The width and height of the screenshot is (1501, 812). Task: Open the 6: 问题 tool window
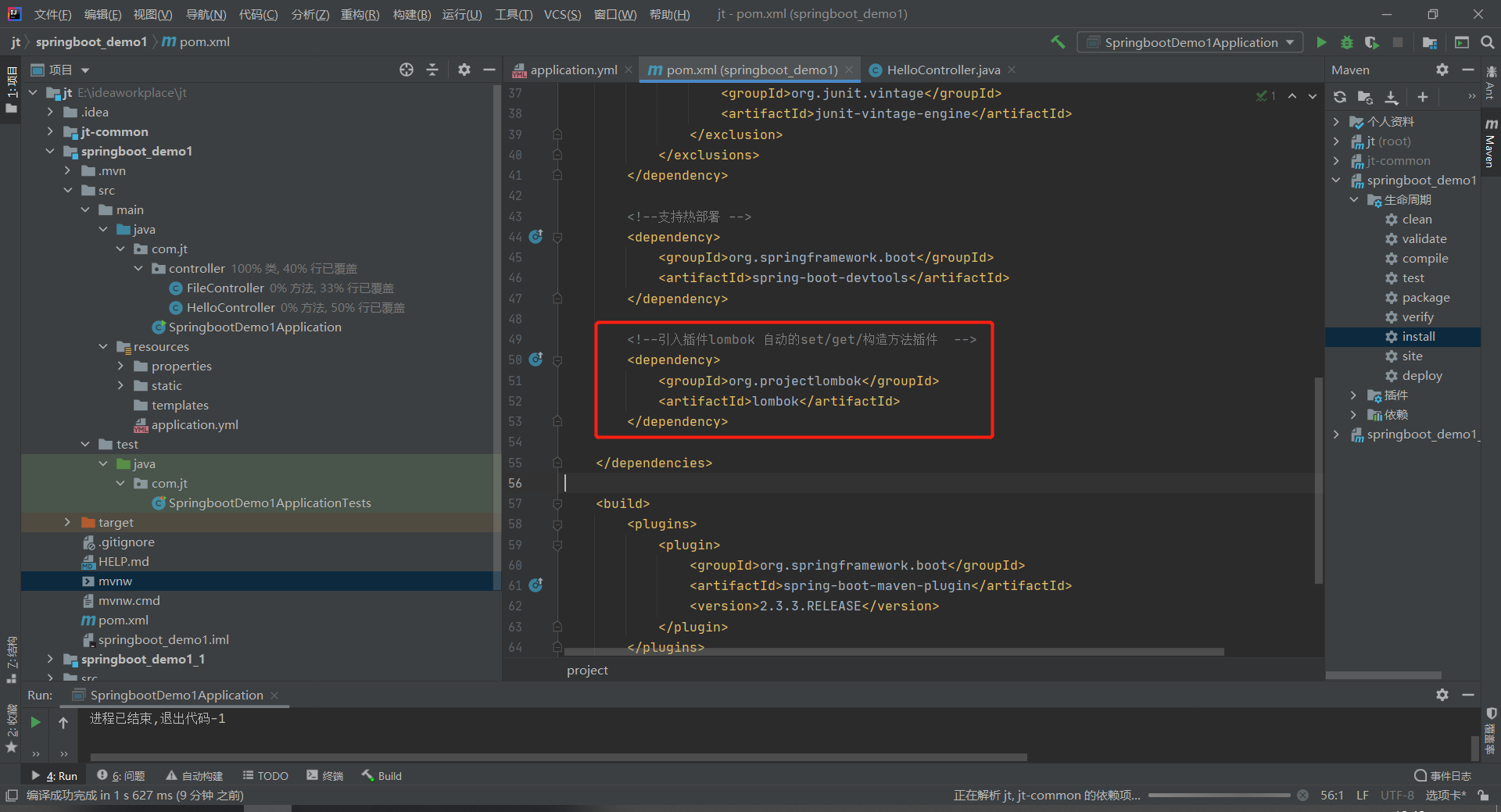(121, 776)
